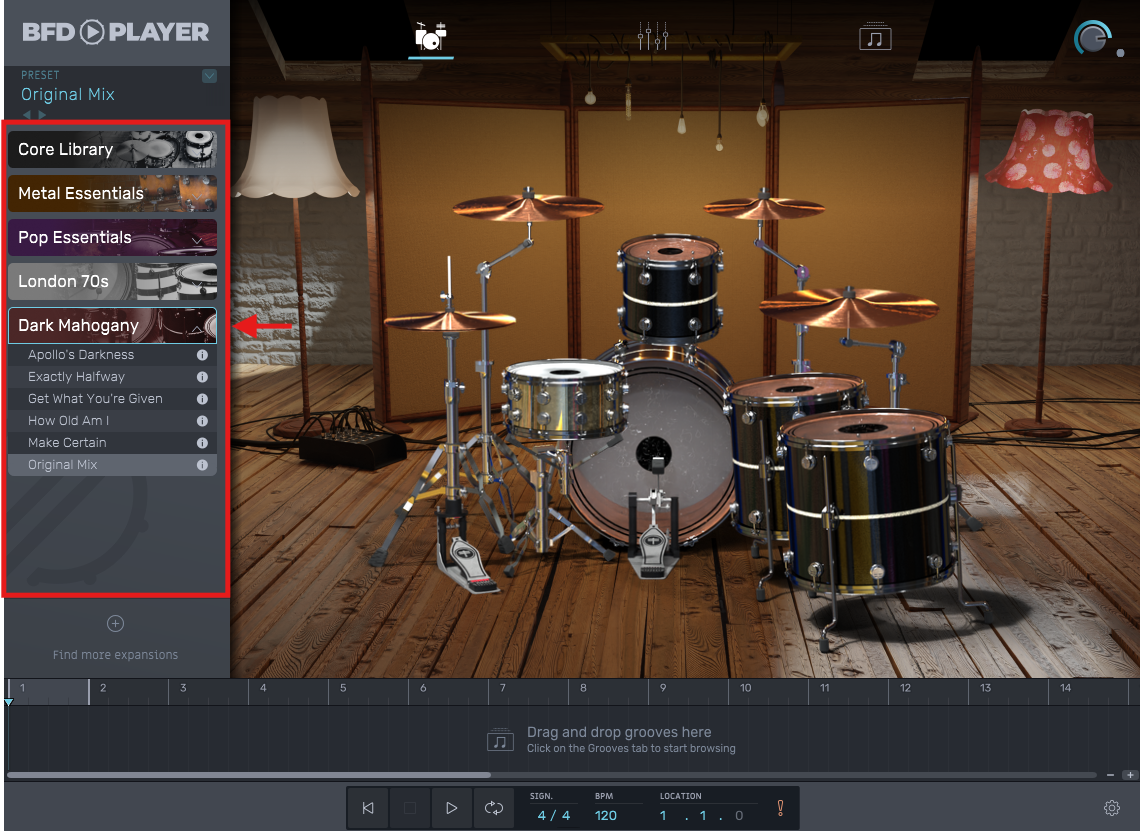Viewport: 1140px width, 831px height.
Task: Return playhead to start
Action: [x=368, y=808]
